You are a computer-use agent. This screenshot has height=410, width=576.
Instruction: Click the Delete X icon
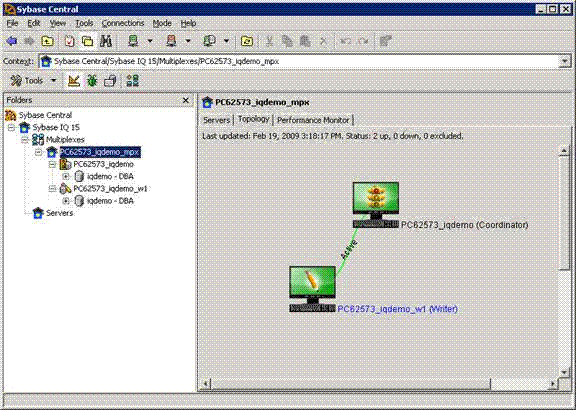[323, 41]
